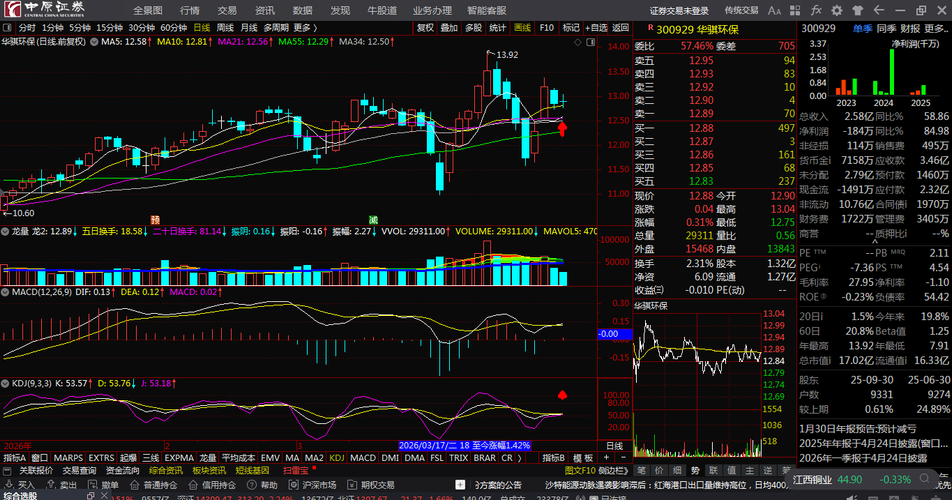This screenshot has width=952, height=500.
Task: Click the back arrow icon in title bar
Action: click(879, 10)
